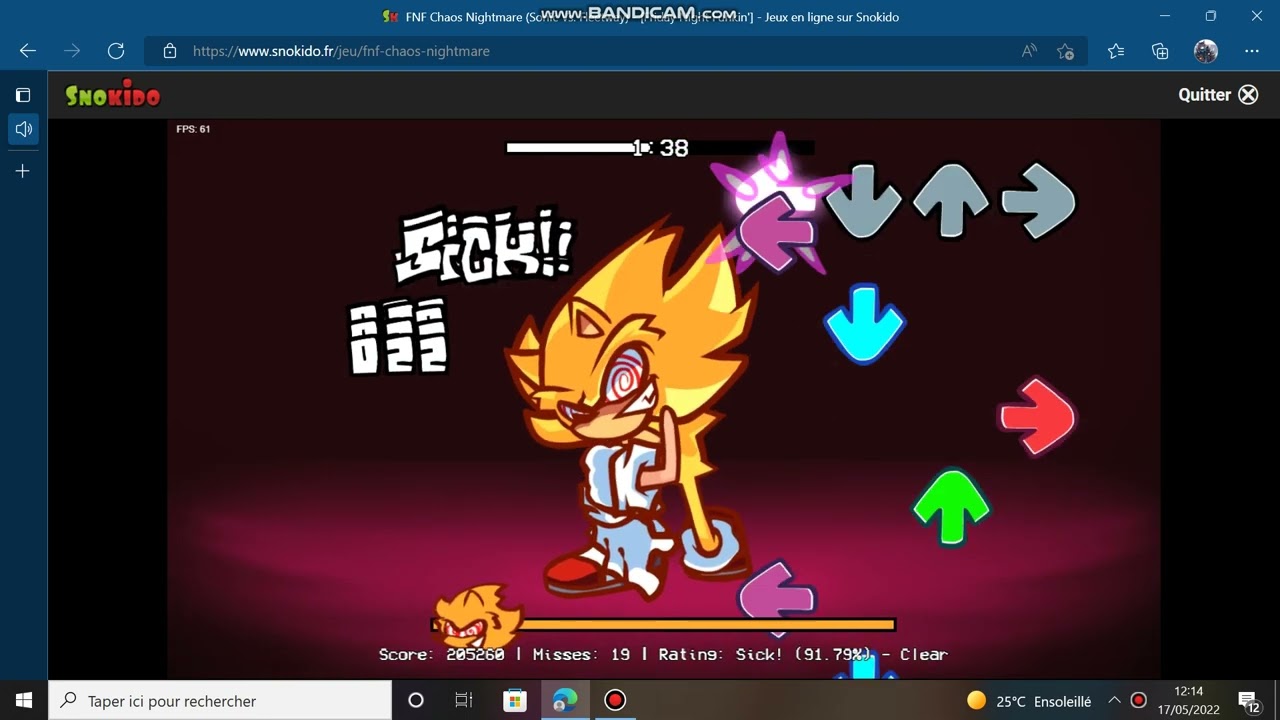Tap the falling red right arrow note
This screenshot has width=1280, height=720.
click(x=1037, y=417)
